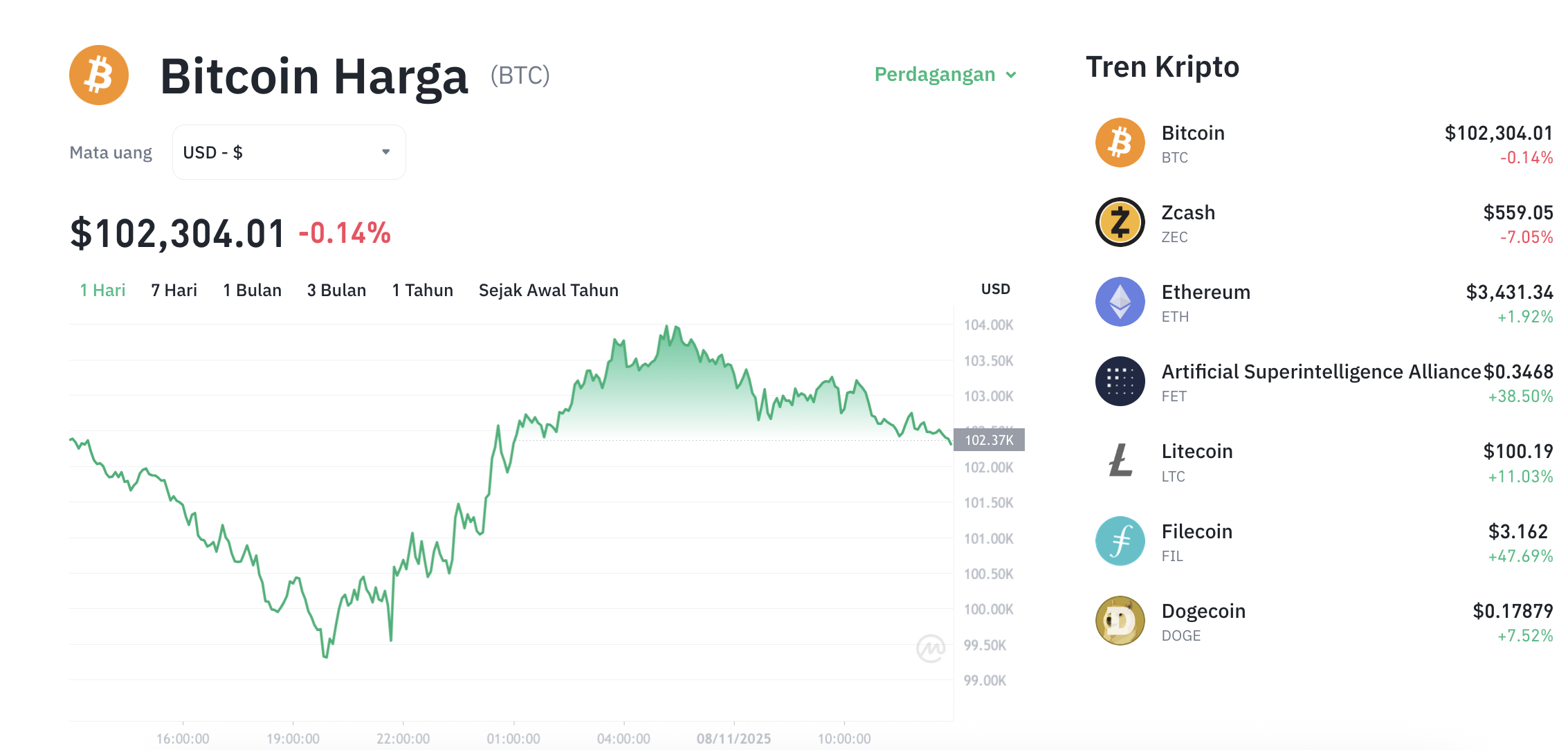
Task: Click the Bitcoin logo icon next to the title
Action: pos(98,75)
